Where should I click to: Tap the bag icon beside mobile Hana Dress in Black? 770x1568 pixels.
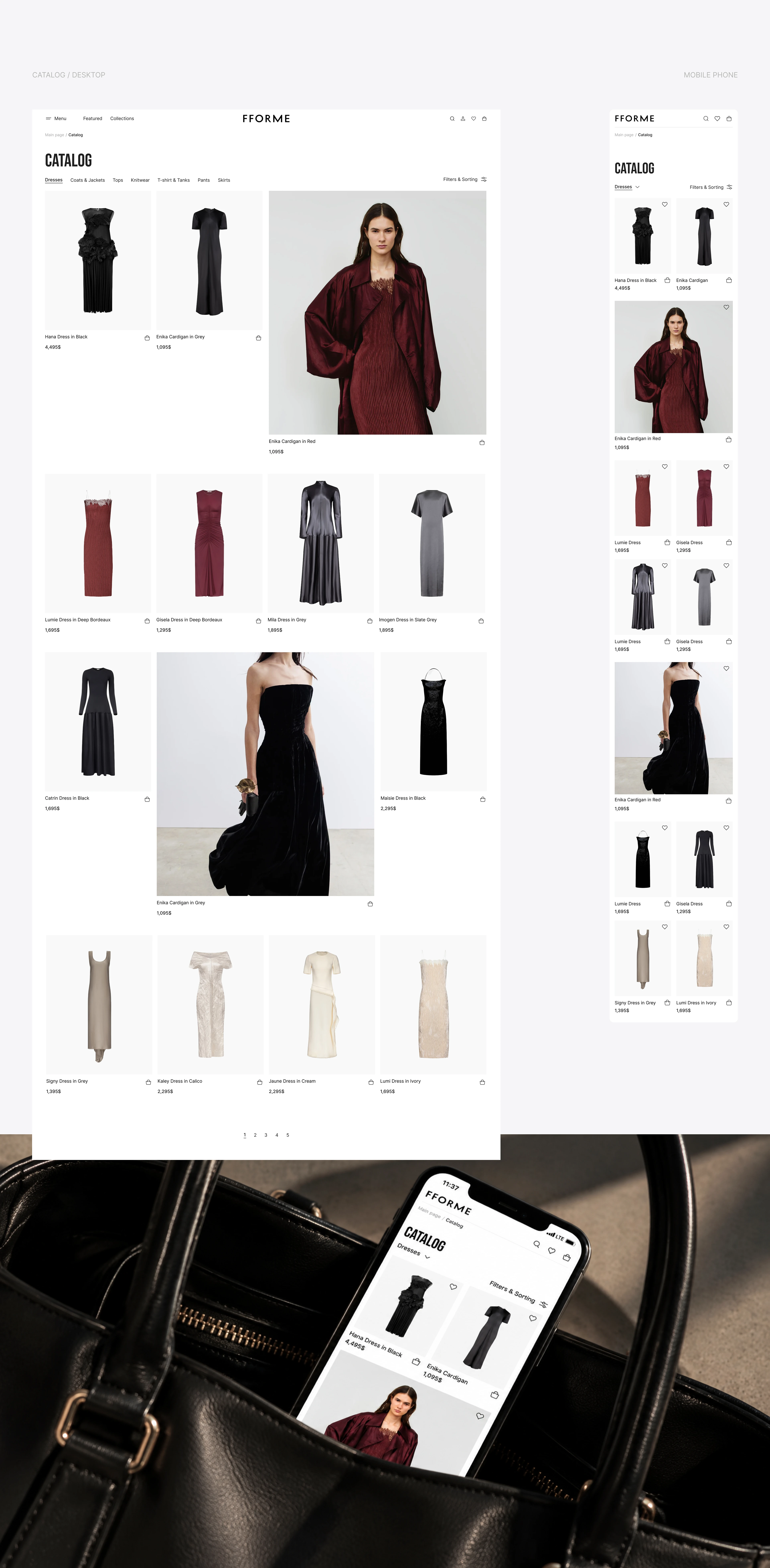pyautogui.click(x=667, y=280)
